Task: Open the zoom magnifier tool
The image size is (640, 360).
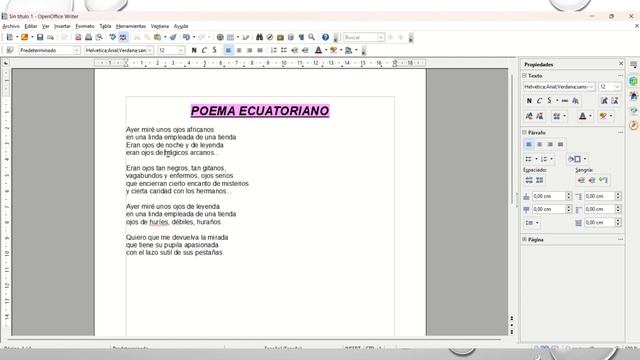Action: coord(311,37)
